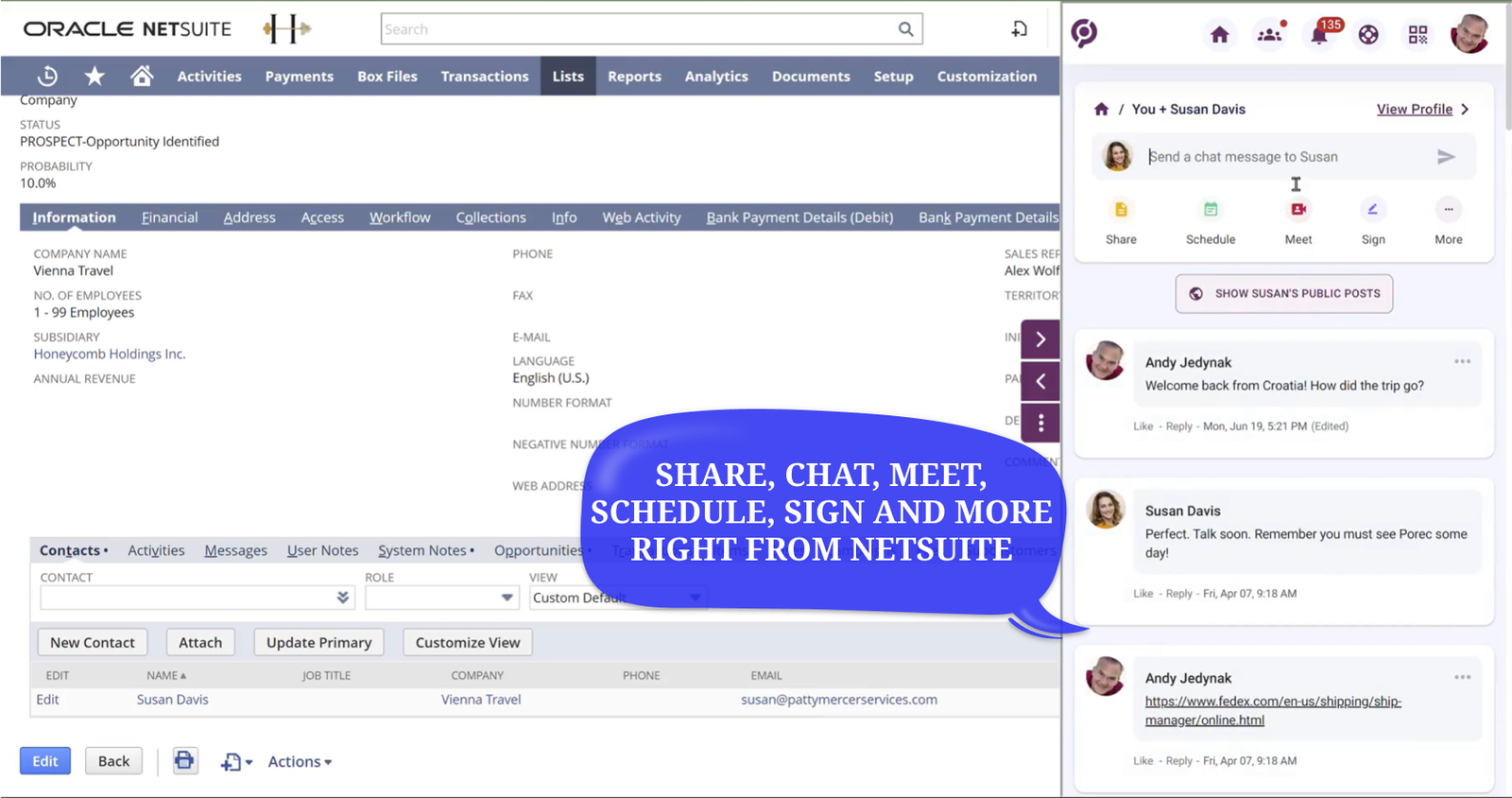
Task: Open options on Andy's FedEx link message
Action: (x=1462, y=677)
